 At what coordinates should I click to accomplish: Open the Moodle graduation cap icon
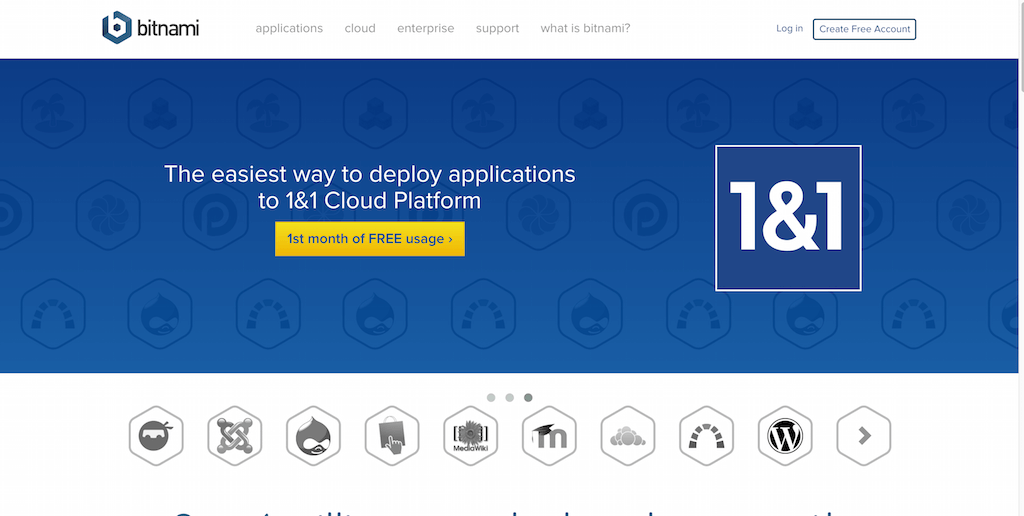[549, 436]
